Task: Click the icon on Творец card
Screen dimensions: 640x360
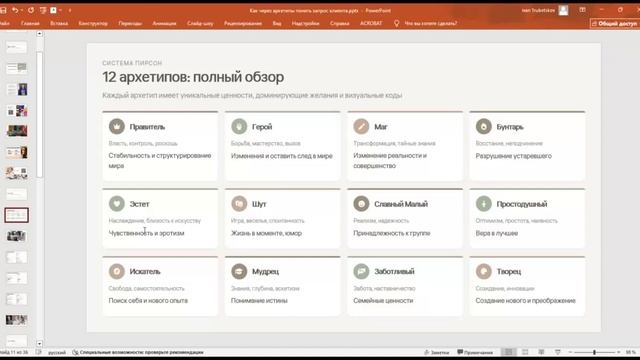Action: [x=484, y=271]
